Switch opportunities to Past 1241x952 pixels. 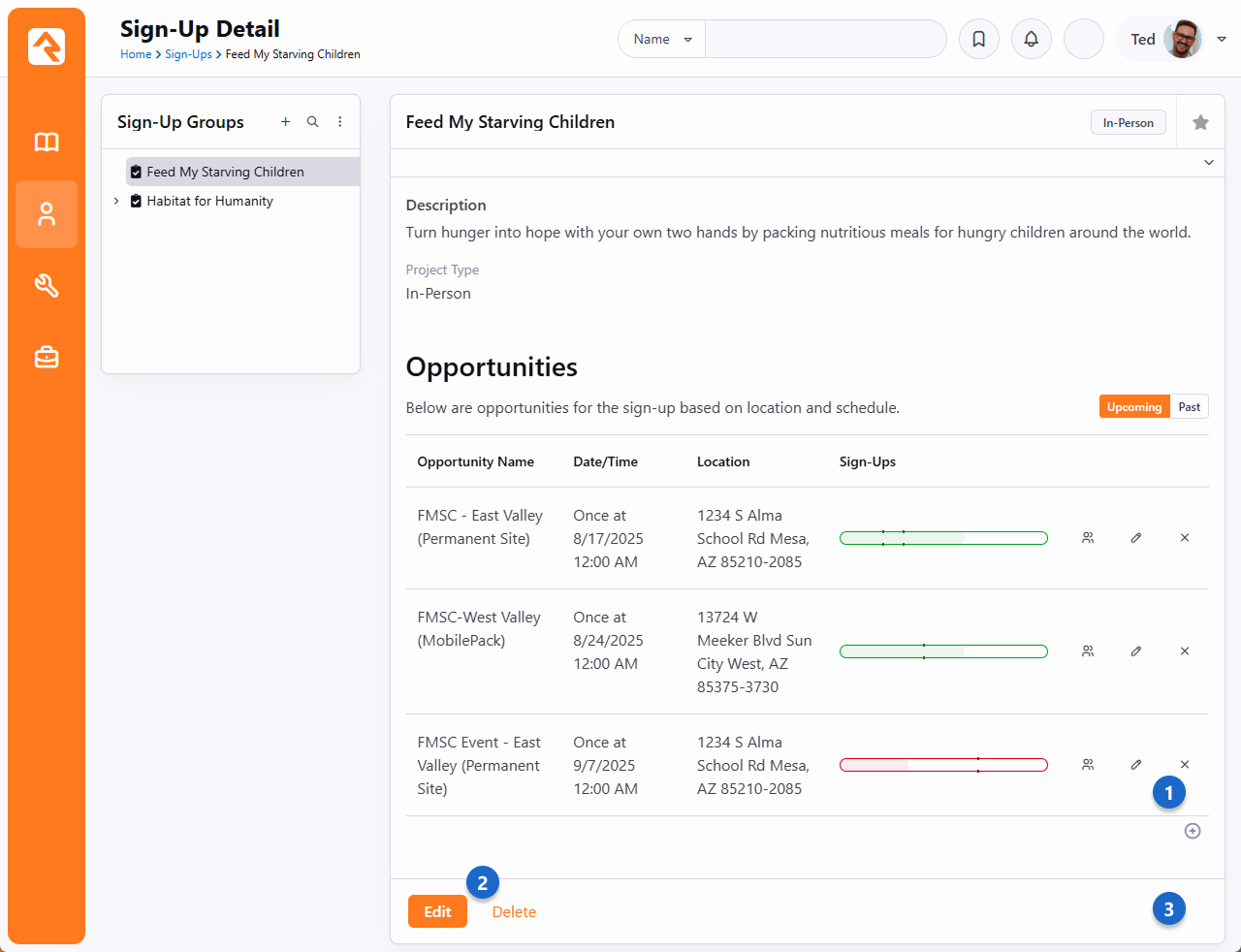(1189, 407)
